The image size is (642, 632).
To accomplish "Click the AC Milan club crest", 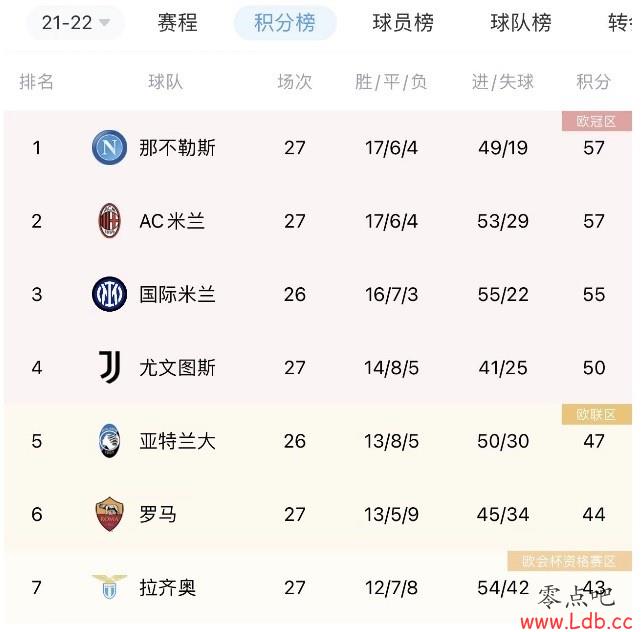I will (x=109, y=221).
